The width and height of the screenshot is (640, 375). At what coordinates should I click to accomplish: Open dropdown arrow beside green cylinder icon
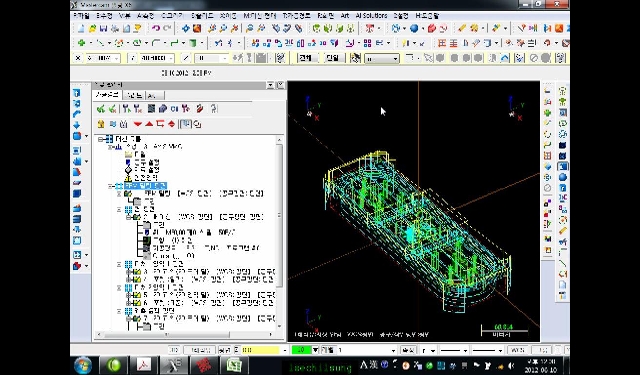point(201,43)
